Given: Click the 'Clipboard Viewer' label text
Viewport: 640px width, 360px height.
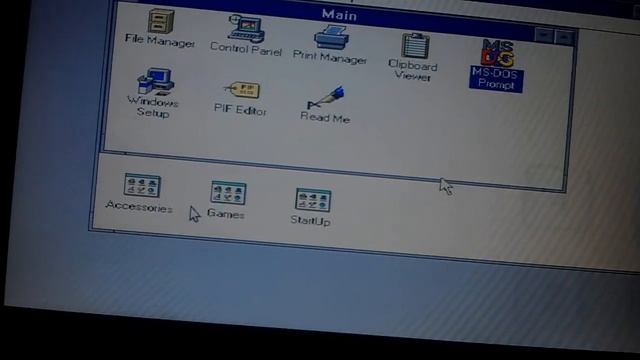Looking at the screenshot, I should point(413,71).
